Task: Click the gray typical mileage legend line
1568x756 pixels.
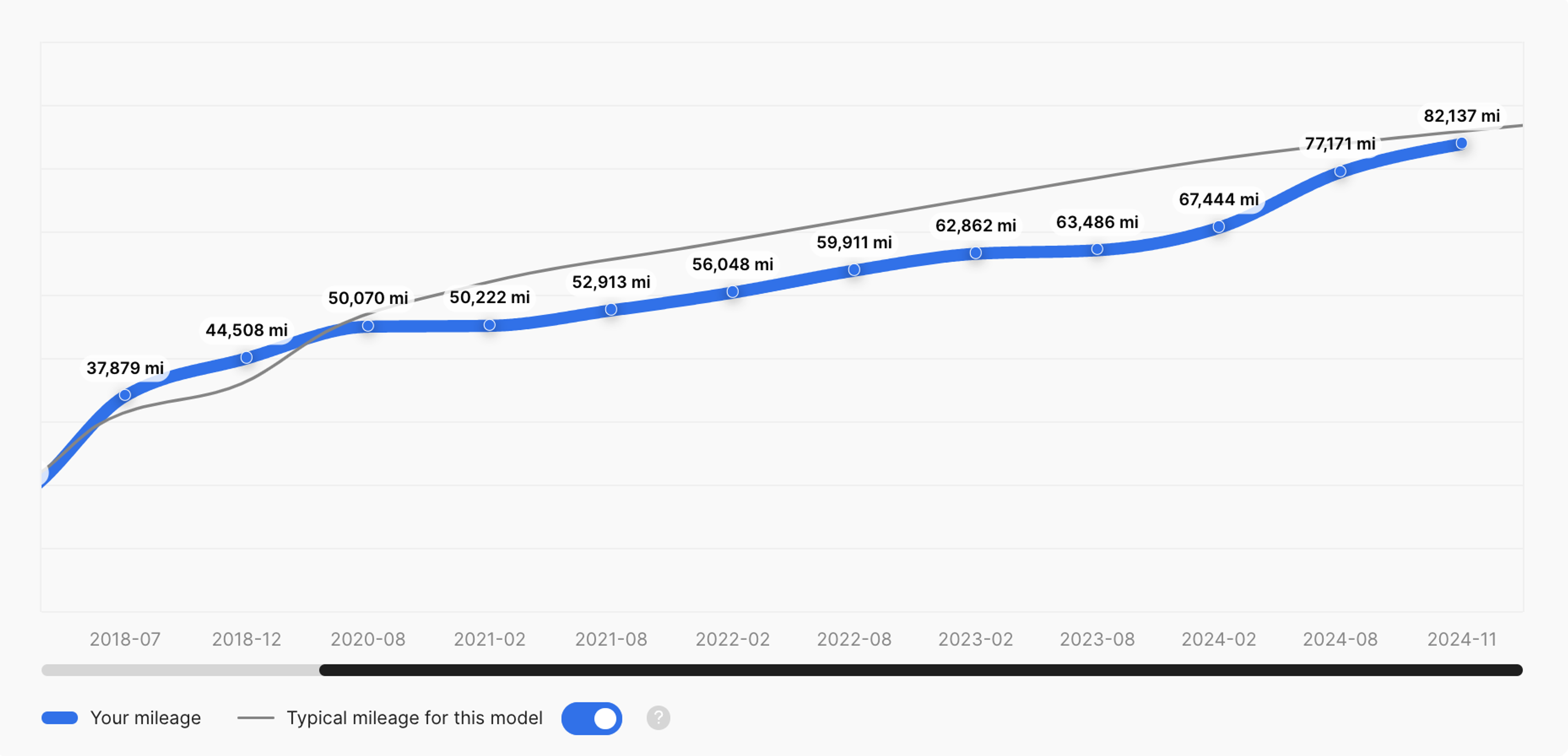Action: click(x=256, y=718)
